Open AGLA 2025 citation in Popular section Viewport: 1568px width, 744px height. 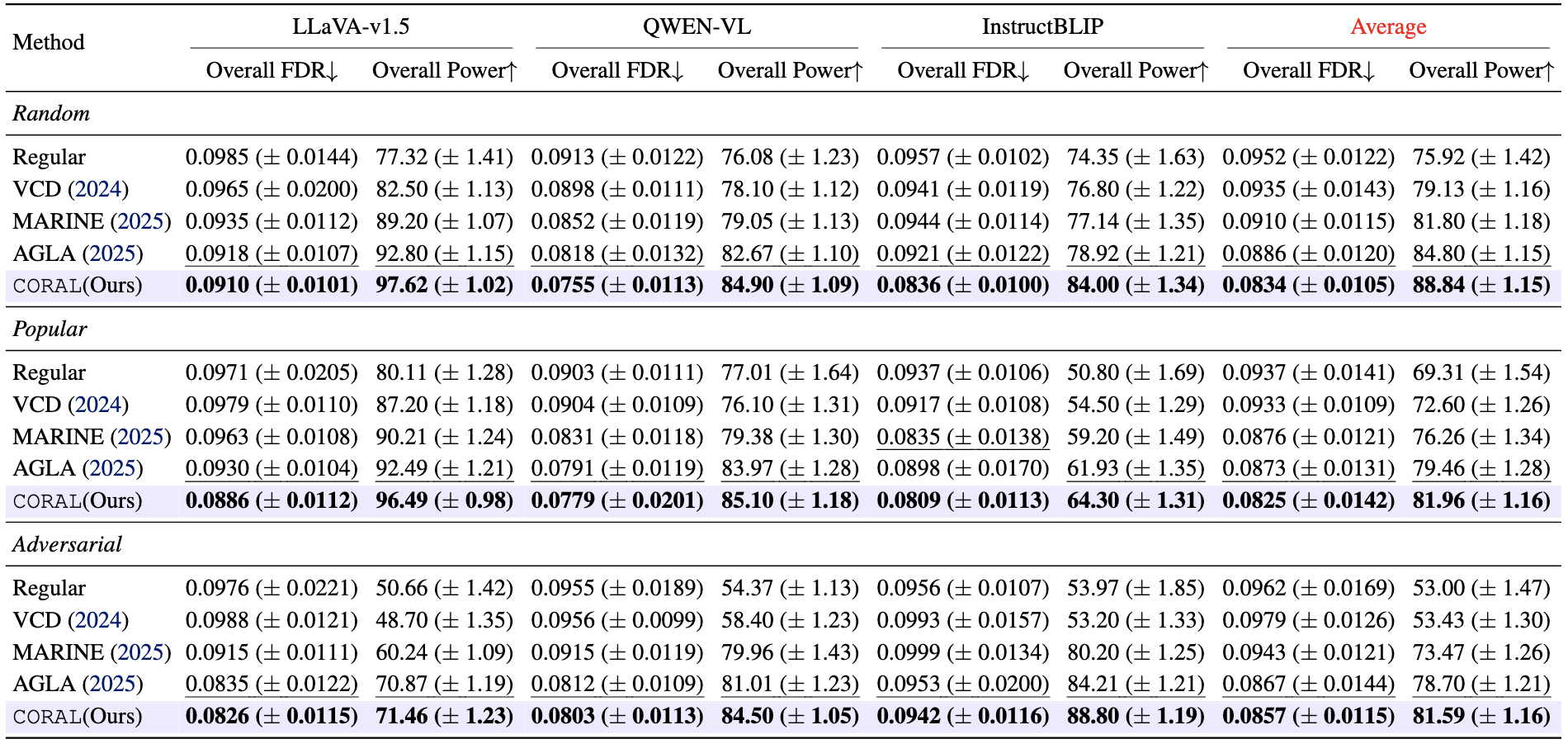[x=112, y=469]
